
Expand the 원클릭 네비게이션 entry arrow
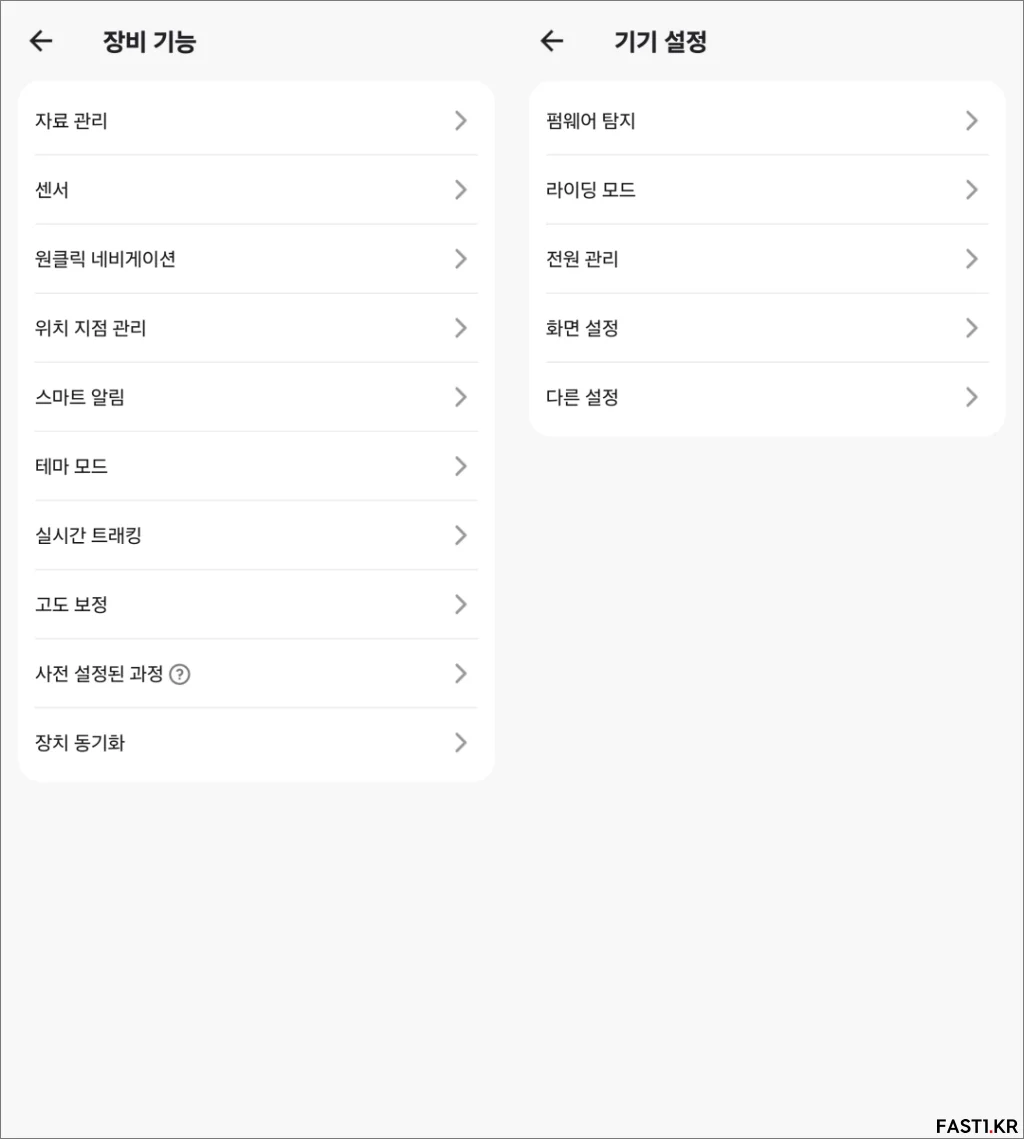460,259
